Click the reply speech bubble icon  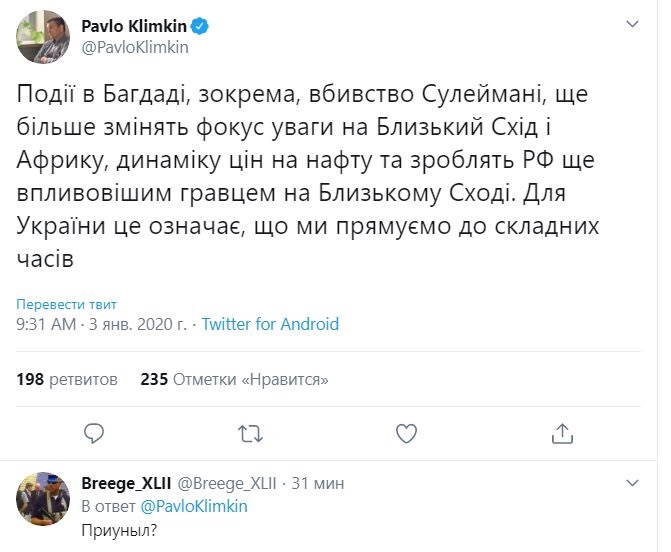click(94, 433)
